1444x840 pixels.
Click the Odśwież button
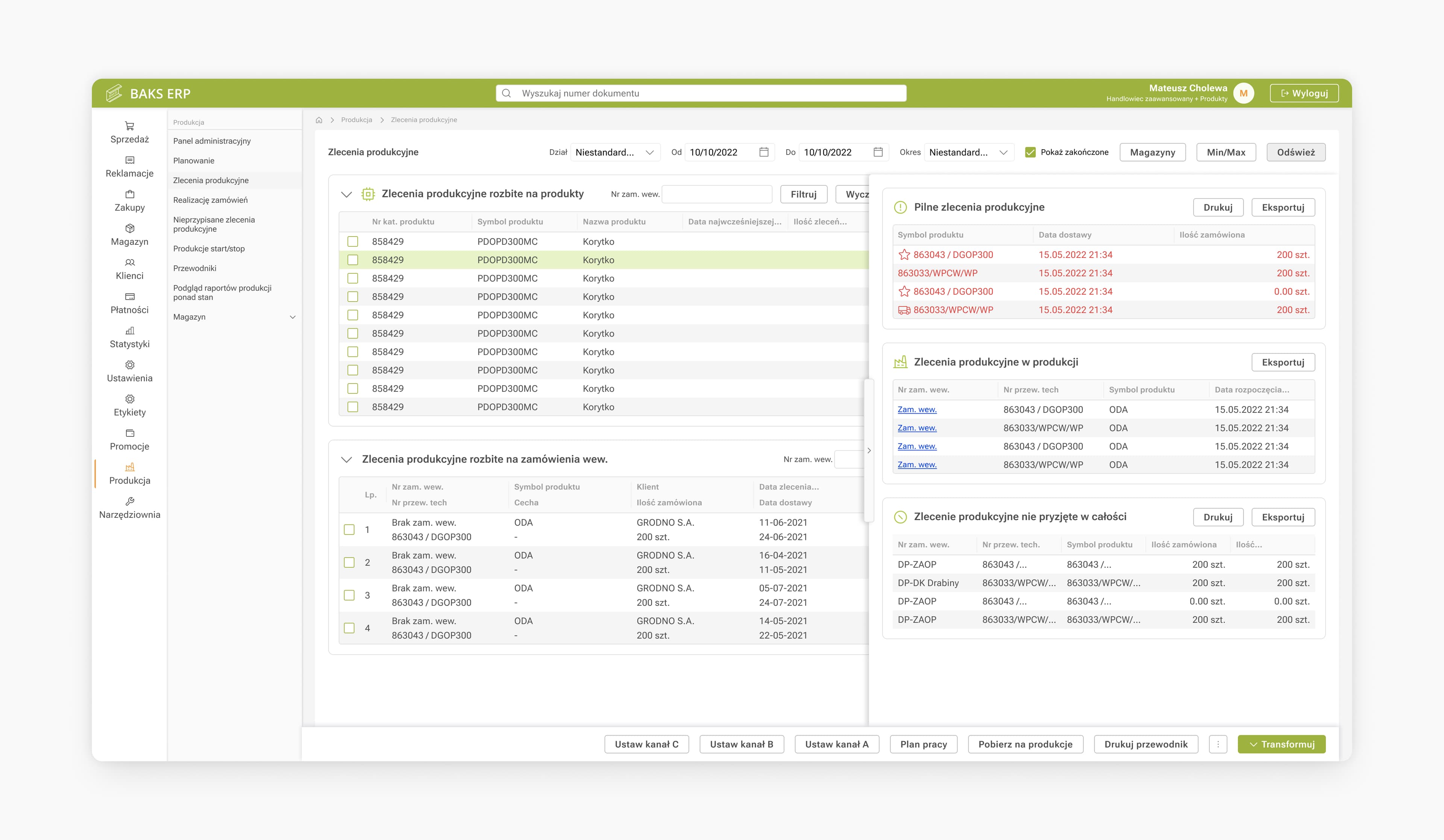click(x=1295, y=152)
